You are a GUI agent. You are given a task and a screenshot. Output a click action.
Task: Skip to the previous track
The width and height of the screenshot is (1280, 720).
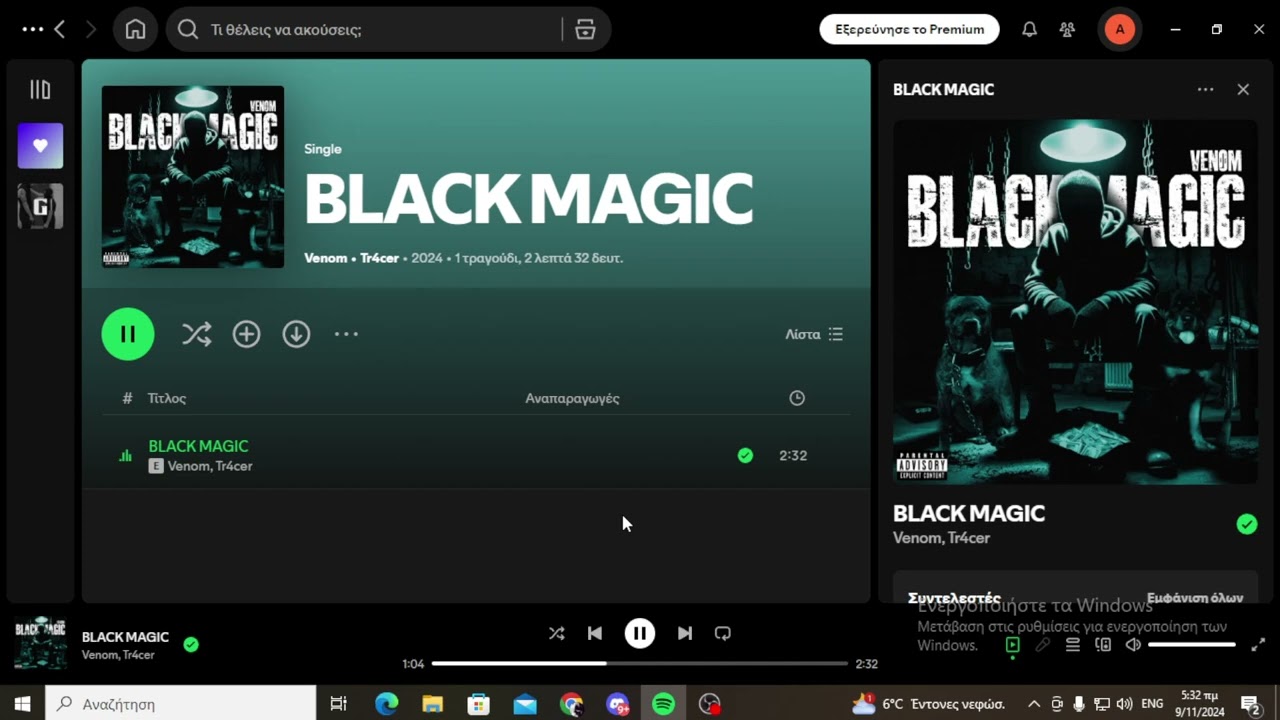point(595,633)
